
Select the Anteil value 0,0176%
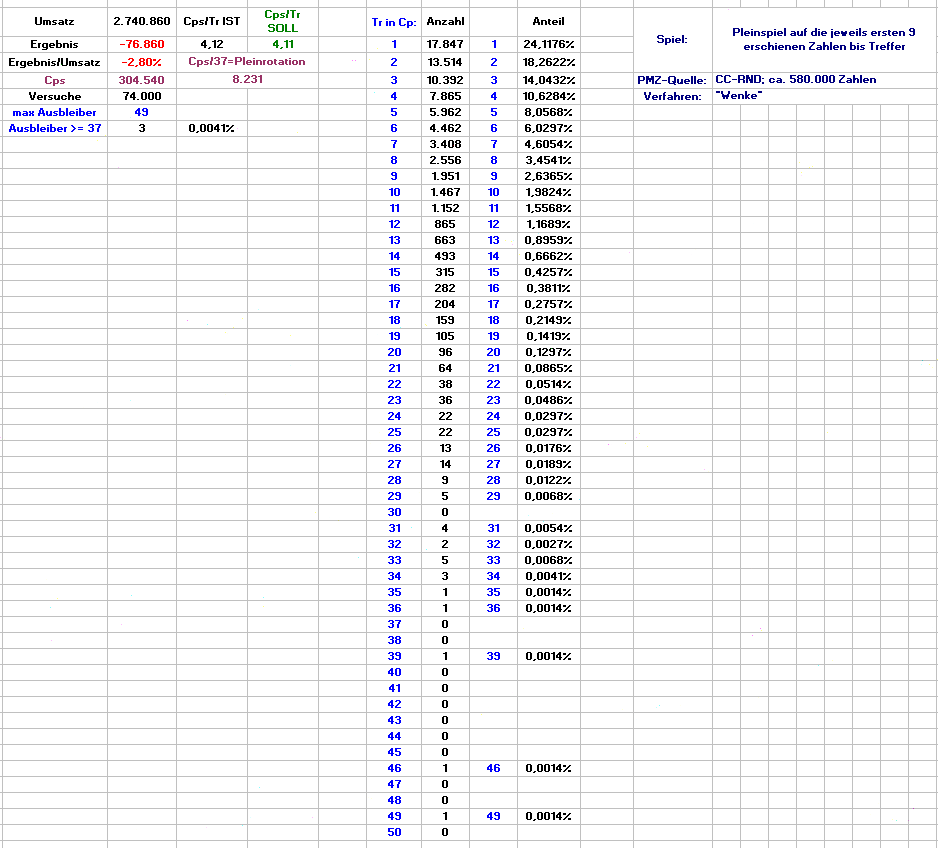(549, 449)
